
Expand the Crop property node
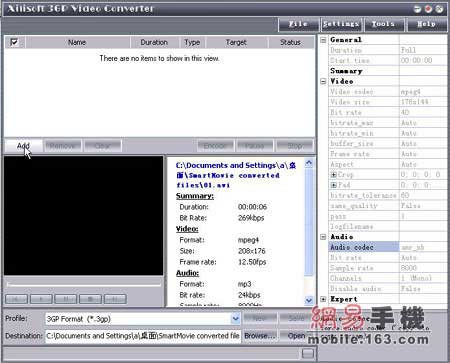point(333,174)
